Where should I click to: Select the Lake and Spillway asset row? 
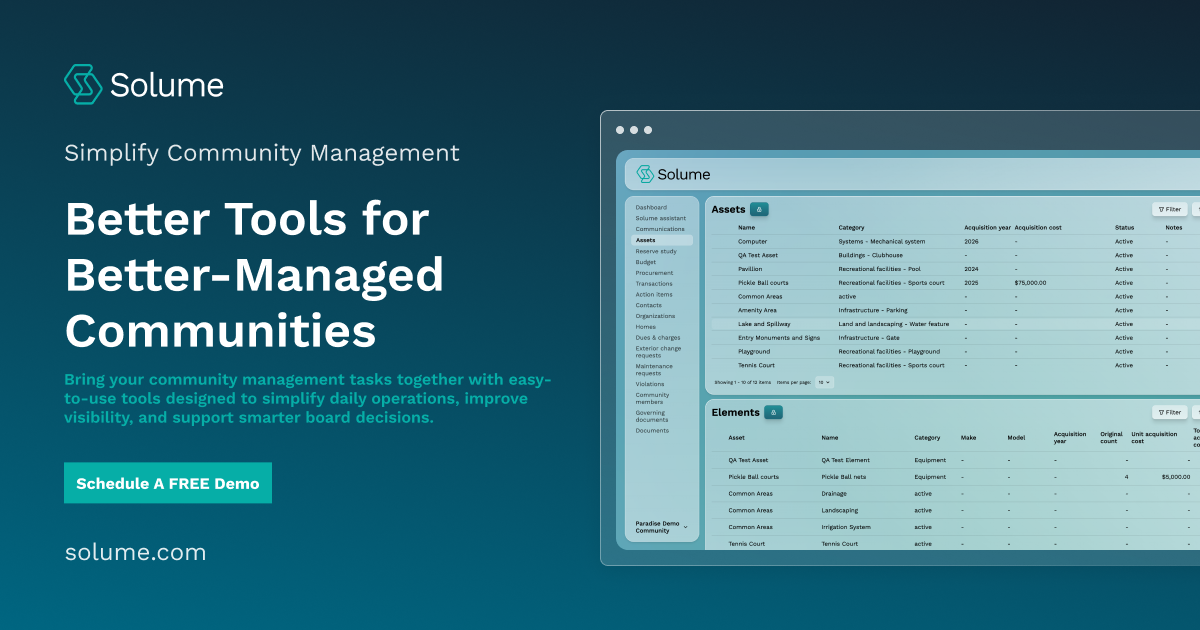tap(955, 324)
